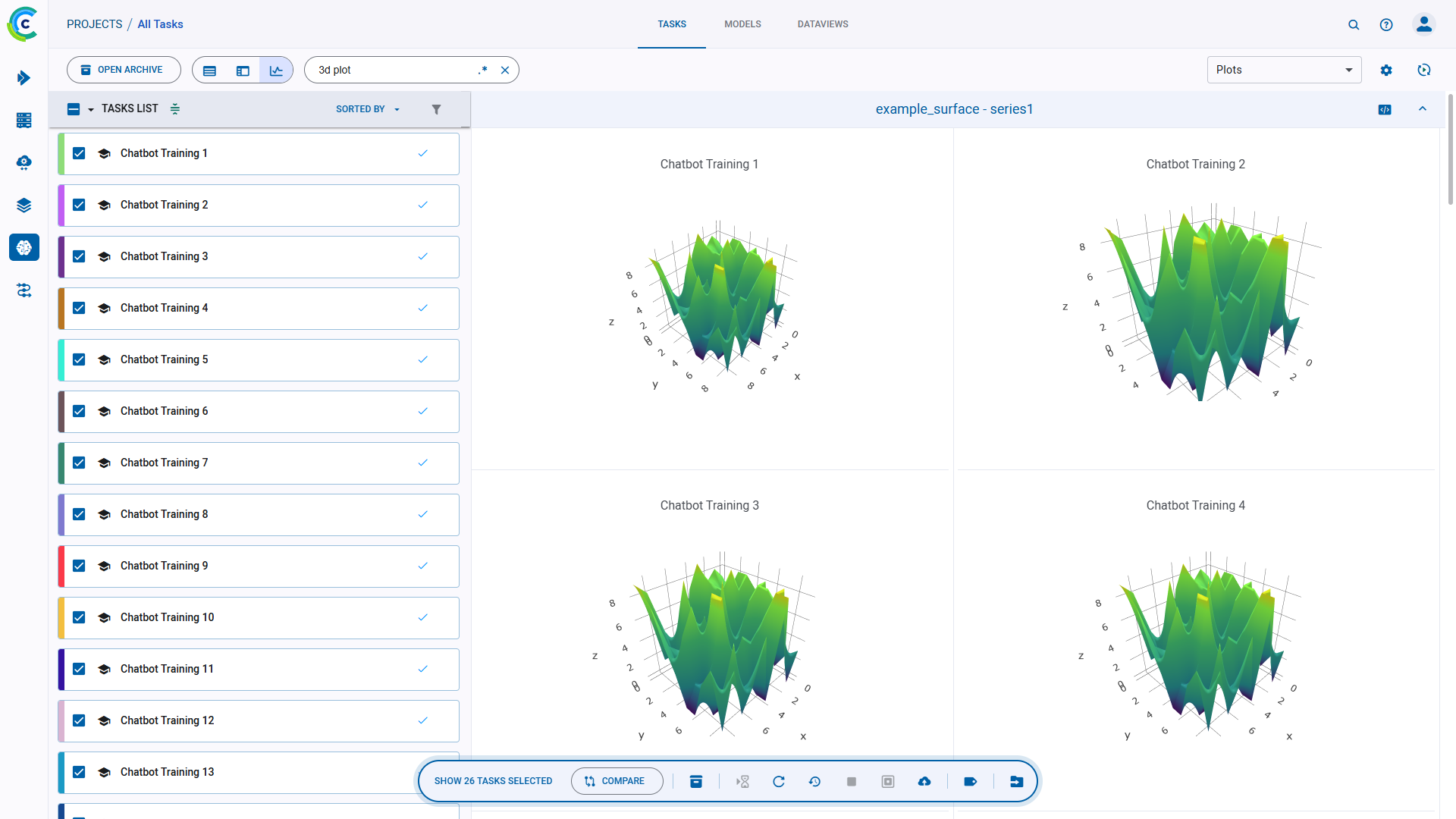
Task: Click SHOW 26 TASKS SELECTED
Action: (x=493, y=781)
